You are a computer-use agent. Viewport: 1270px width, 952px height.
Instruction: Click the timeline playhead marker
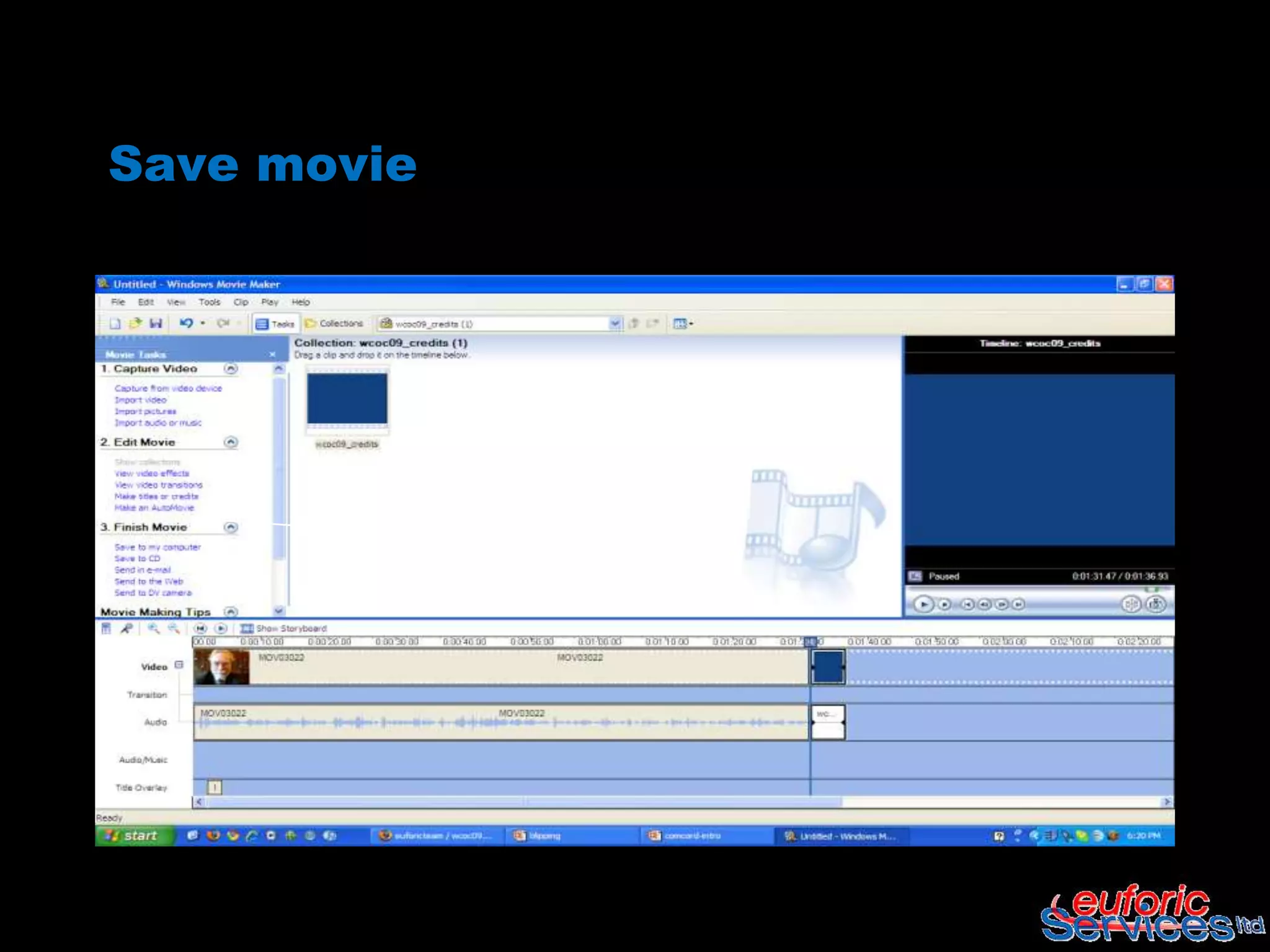pyautogui.click(x=810, y=641)
